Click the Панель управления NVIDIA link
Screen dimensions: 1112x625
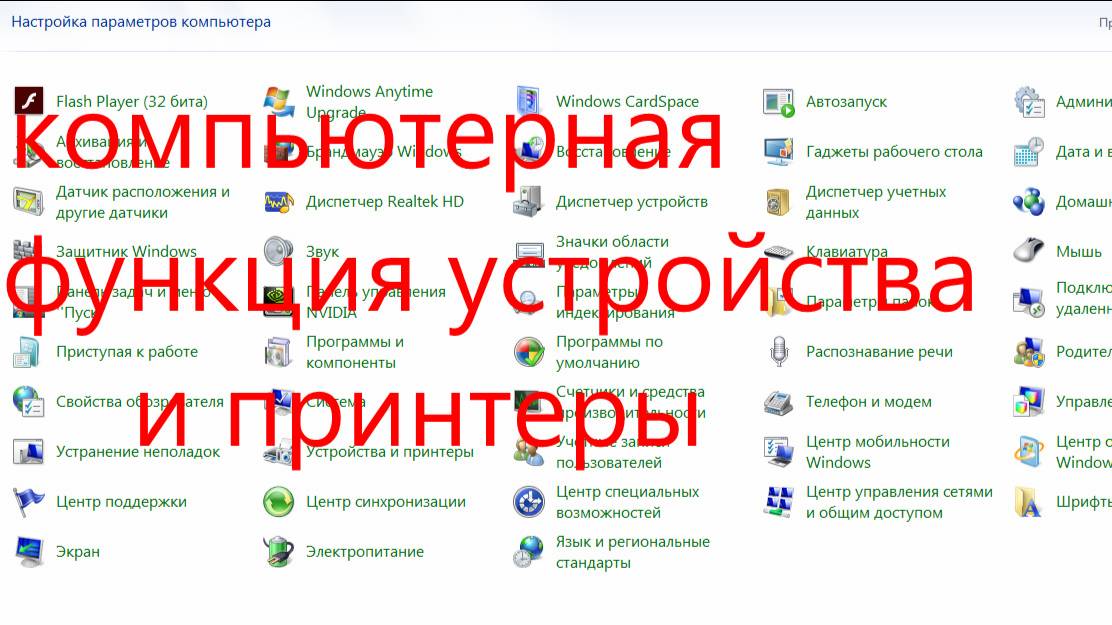pyautogui.click(x=376, y=302)
